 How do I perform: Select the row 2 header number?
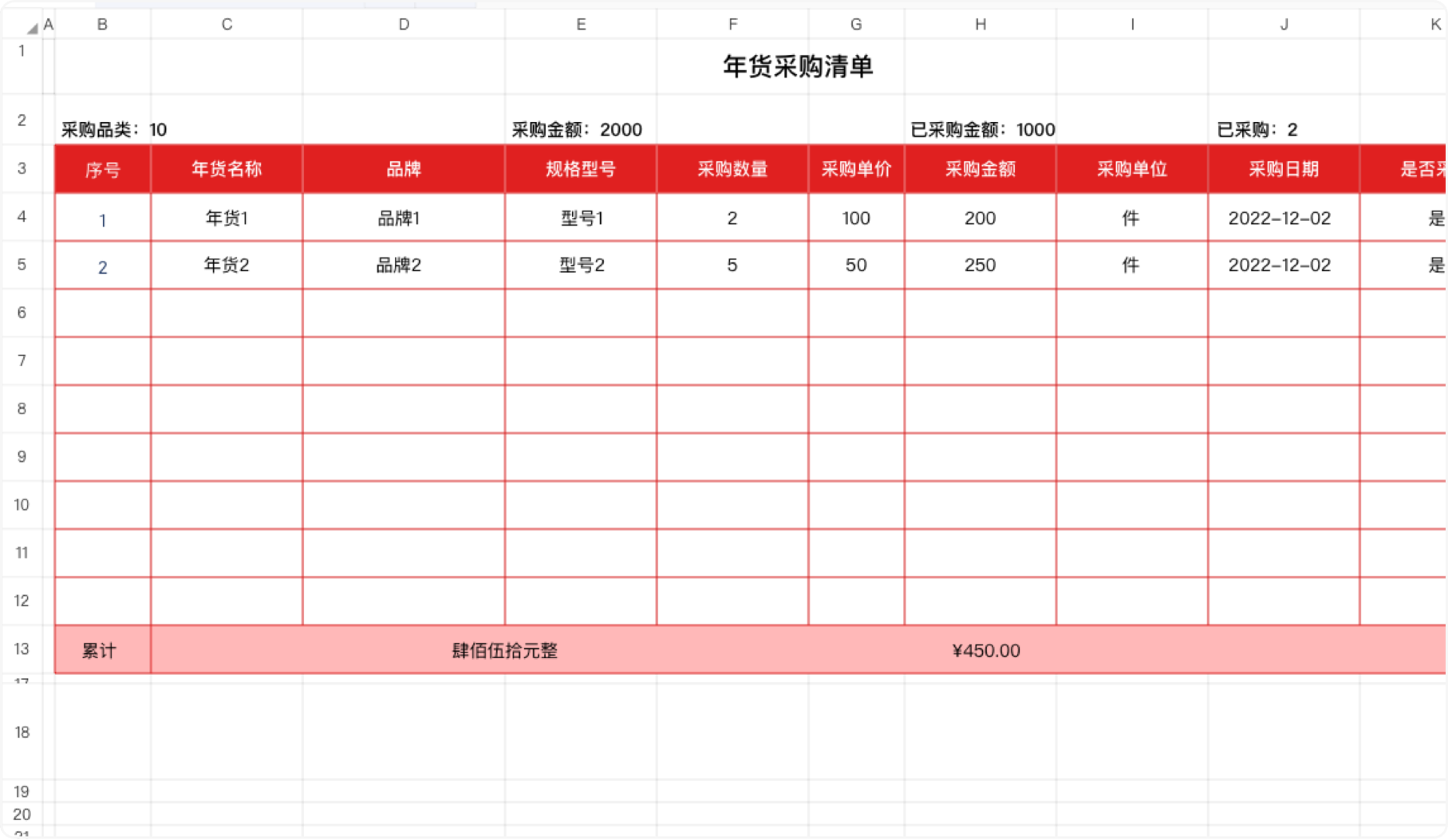22,120
